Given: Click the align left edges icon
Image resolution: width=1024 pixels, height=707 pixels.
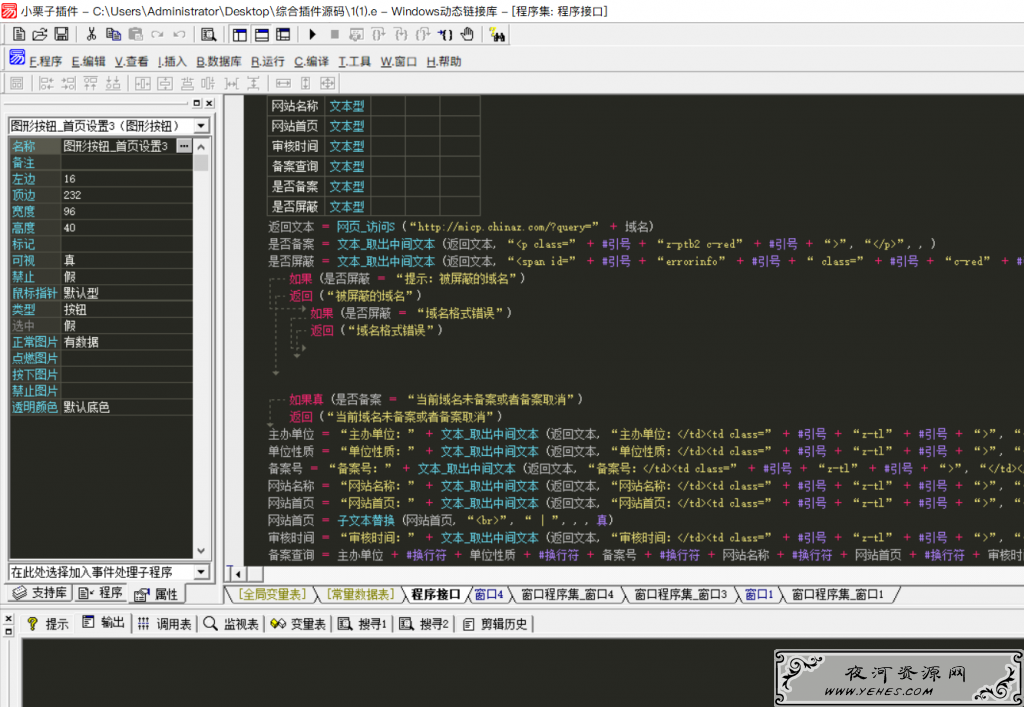Looking at the screenshot, I should pos(46,83).
